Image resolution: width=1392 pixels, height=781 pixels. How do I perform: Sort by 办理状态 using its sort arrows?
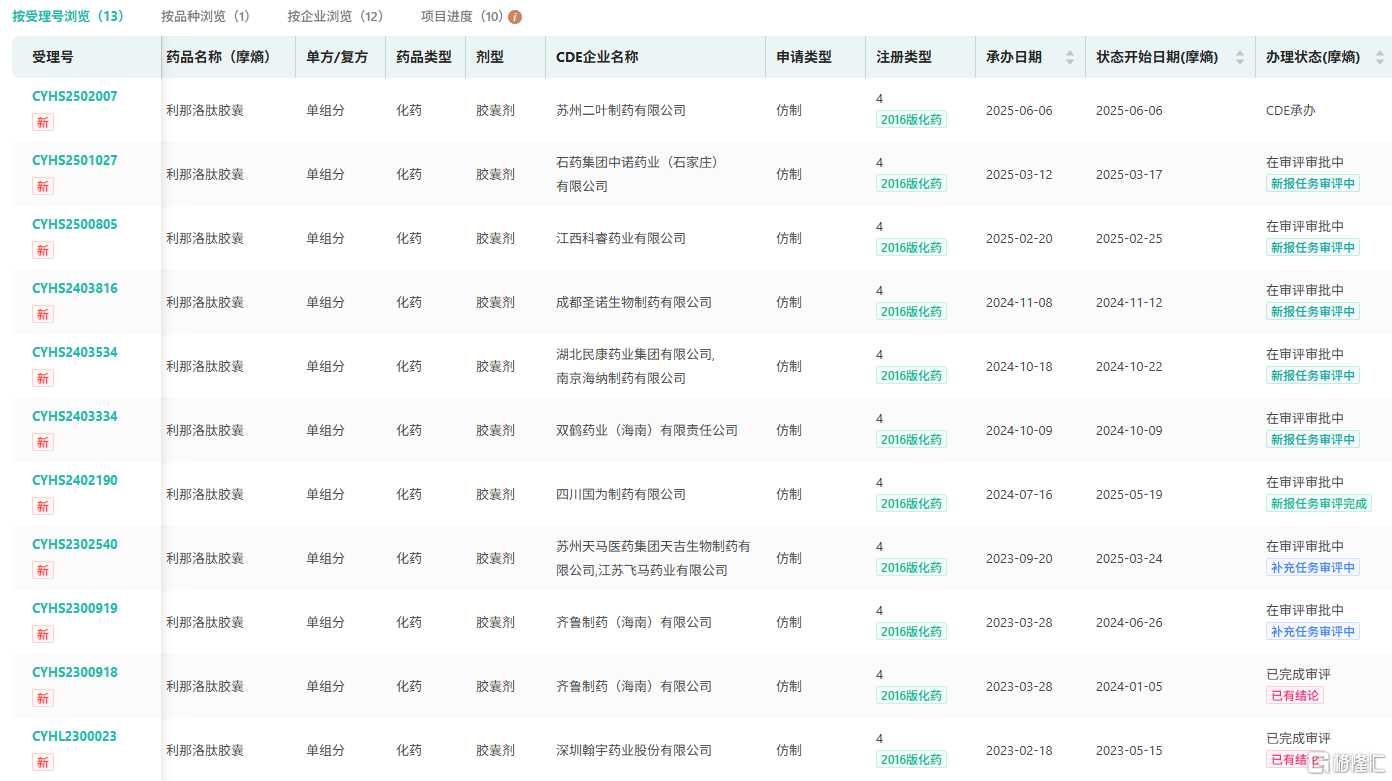pyautogui.click(x=1380, y=58)
